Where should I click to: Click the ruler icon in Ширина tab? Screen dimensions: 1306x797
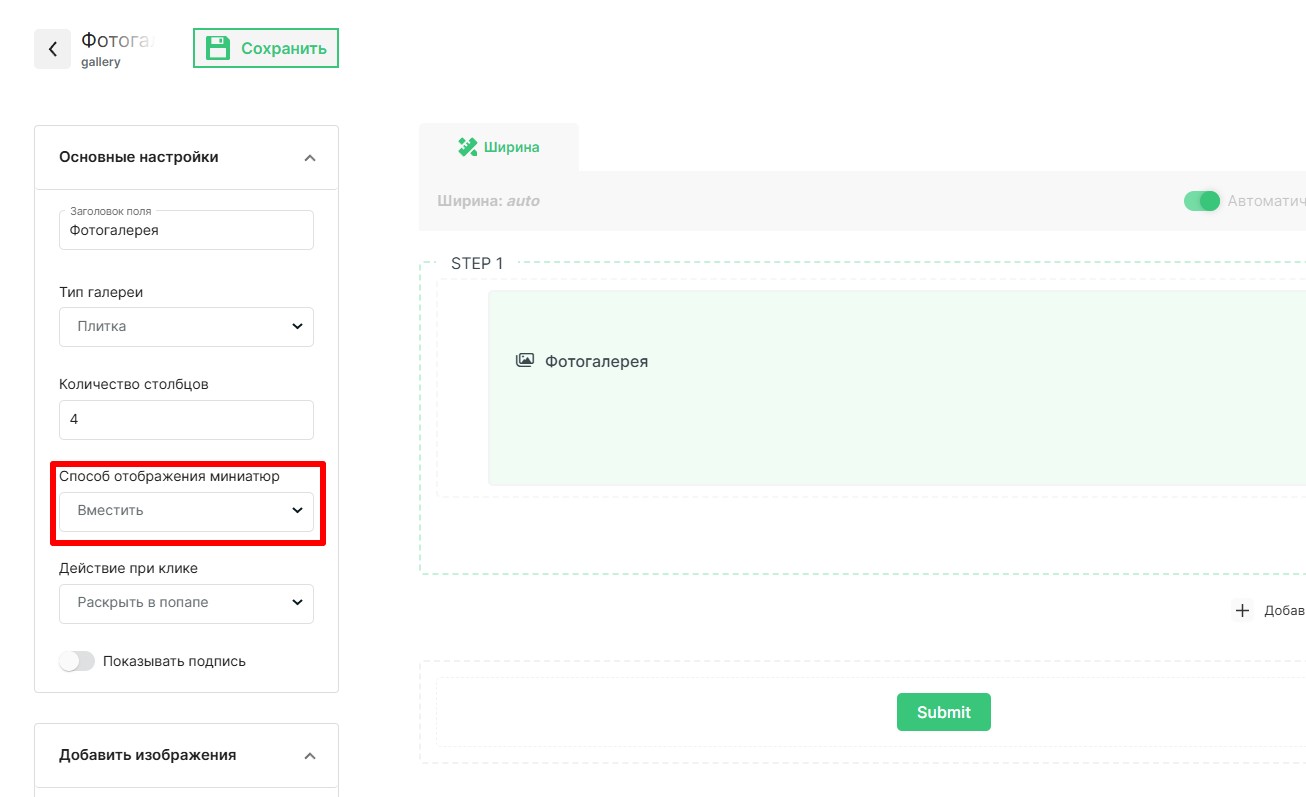pos(467,147)
